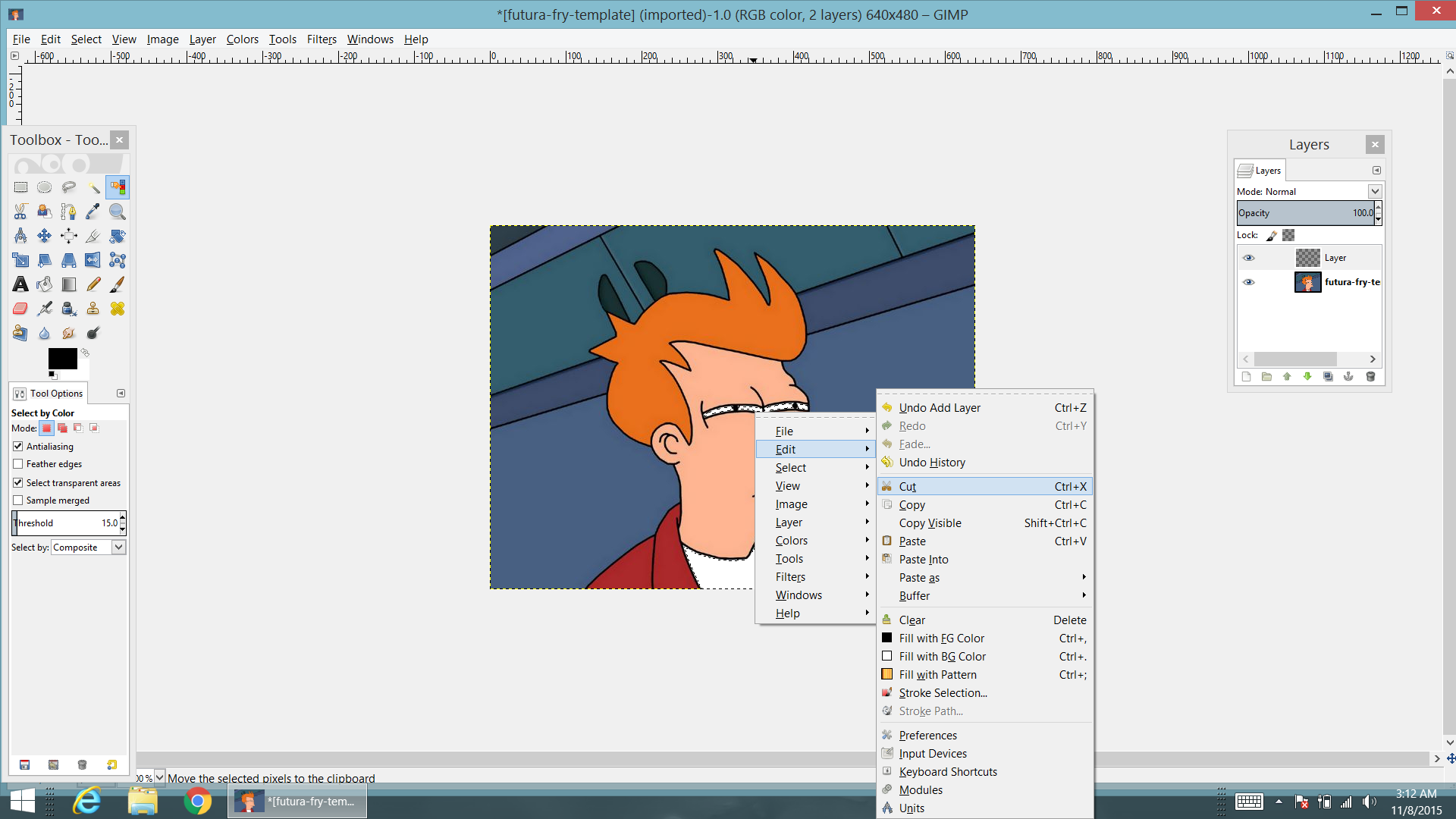Choose Stroke Selection...
The image size is (1456, 819).
[x=985, y=693]
